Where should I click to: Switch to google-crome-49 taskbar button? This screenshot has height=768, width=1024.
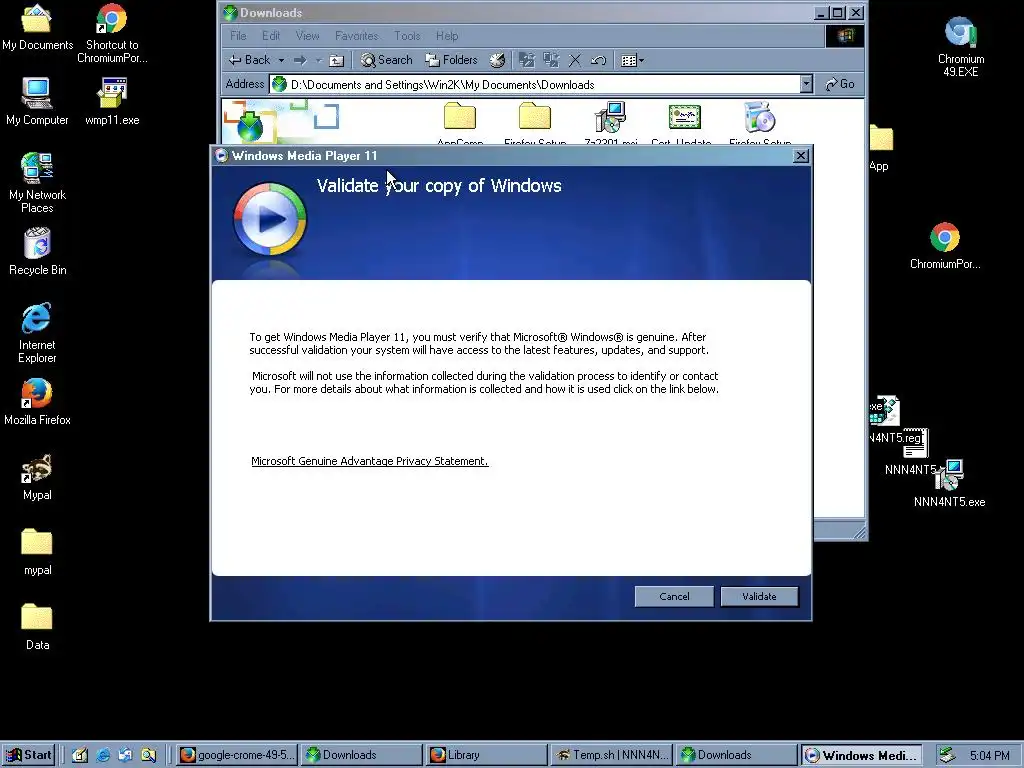pyautogui.click(x=236, y=755)
